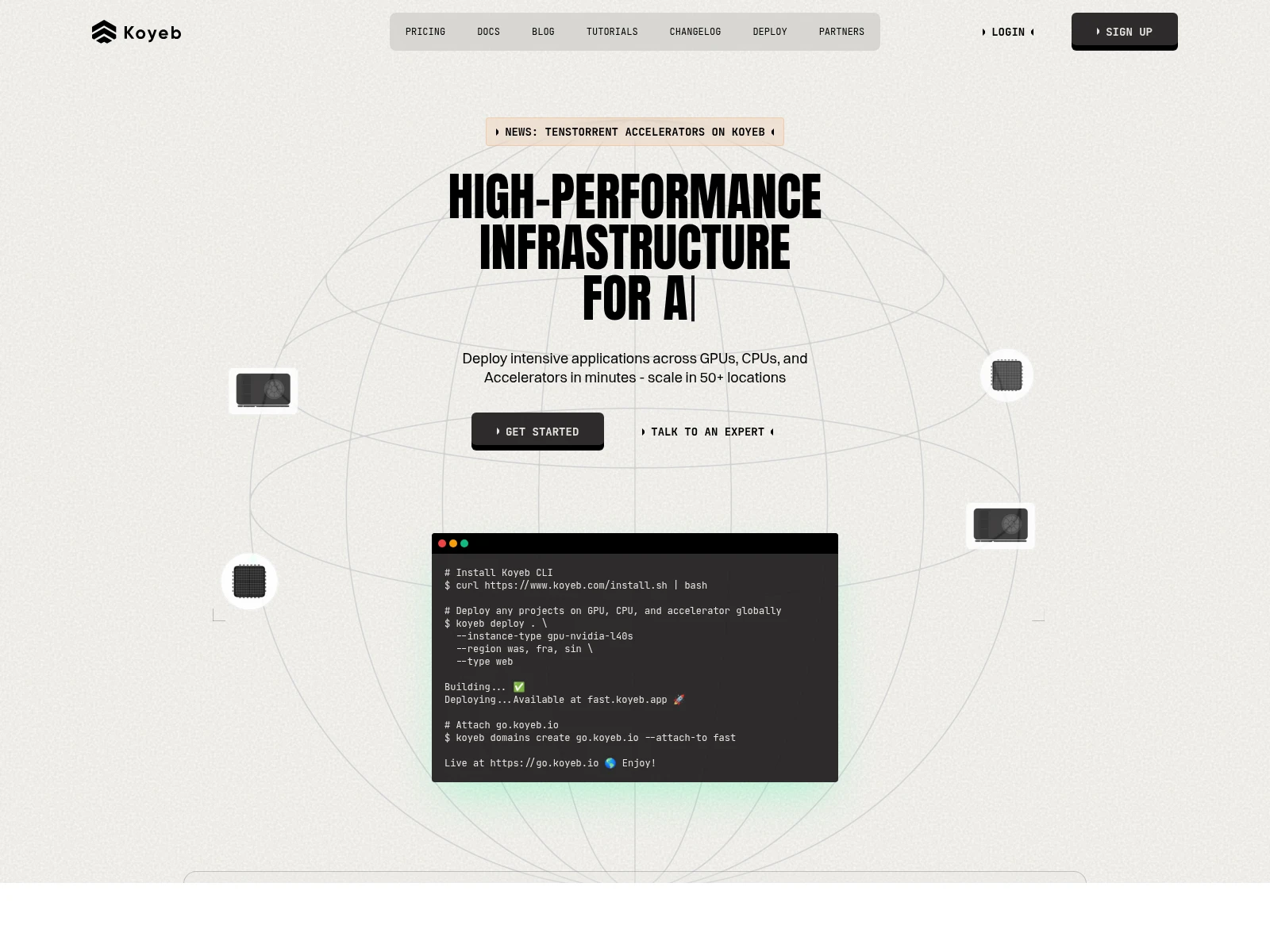Click the GPU hardware icon on the right side

(x=1000, y=525)
